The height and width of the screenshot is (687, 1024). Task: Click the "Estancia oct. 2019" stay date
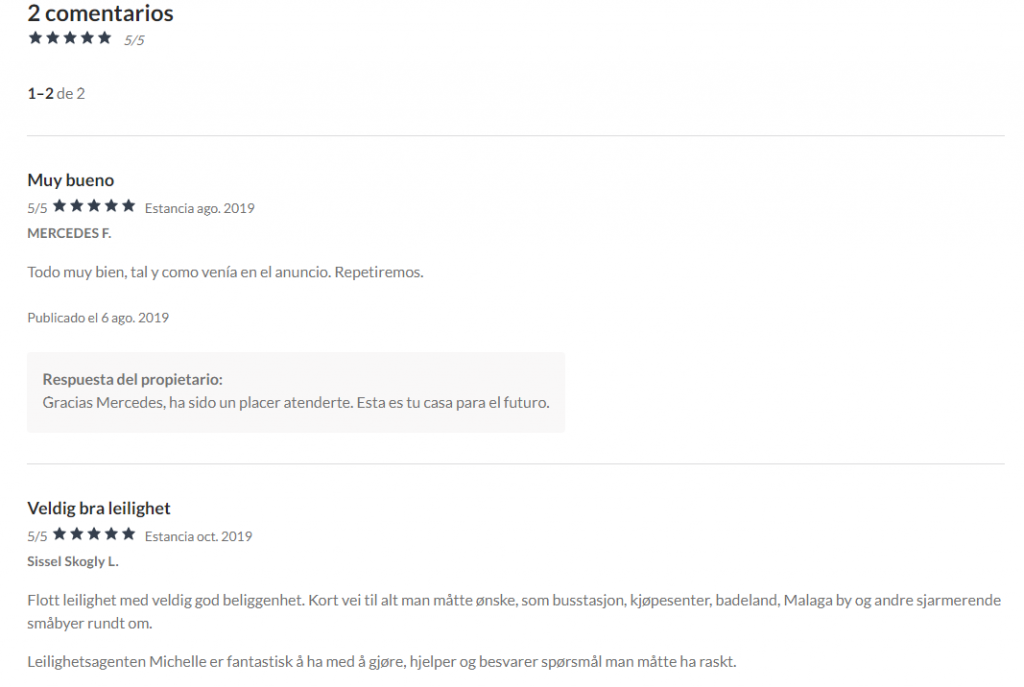point(198,536)
